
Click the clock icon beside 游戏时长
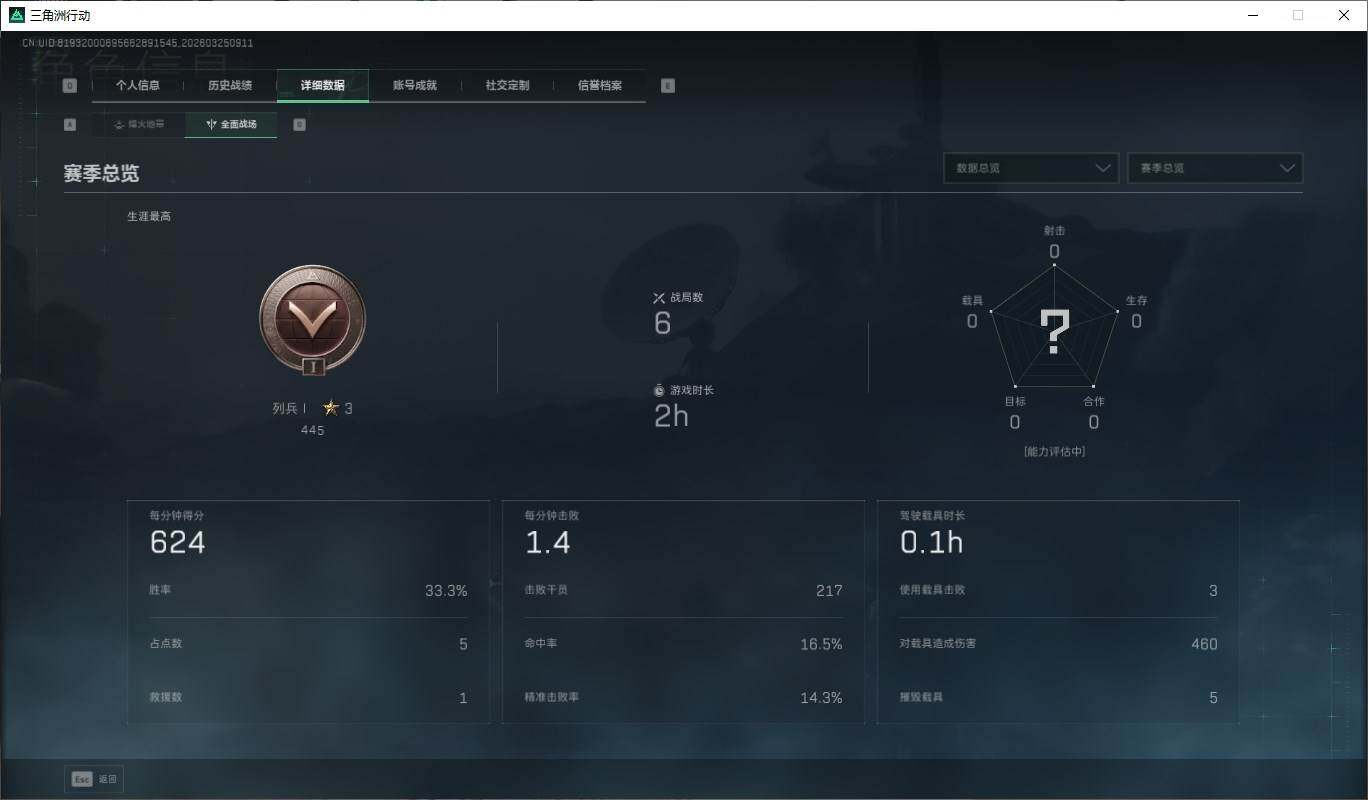click(659, 390)
